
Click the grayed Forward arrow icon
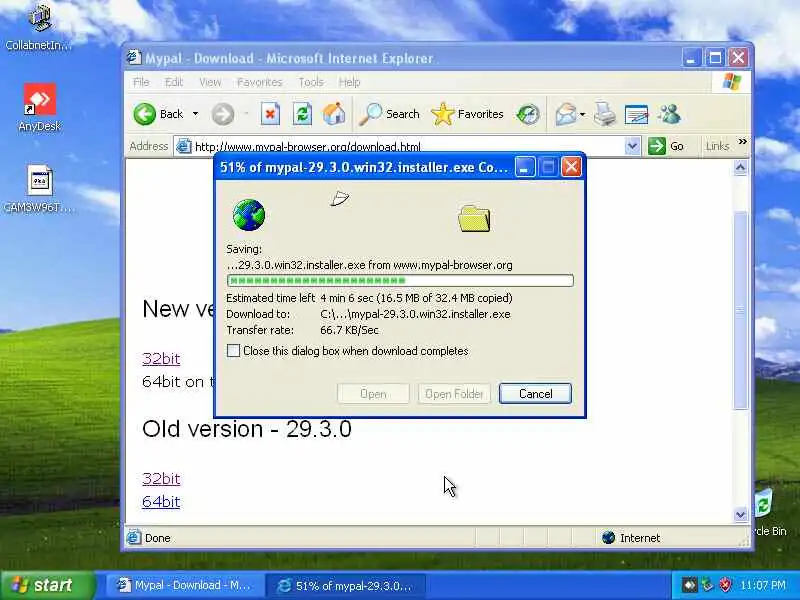222,114
